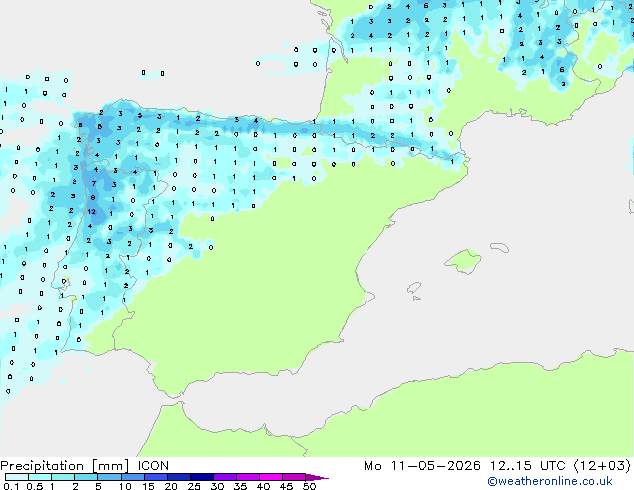Select the 1–2 mm legend color box
This screenshot has height=490, width=634.
point(63,477)
